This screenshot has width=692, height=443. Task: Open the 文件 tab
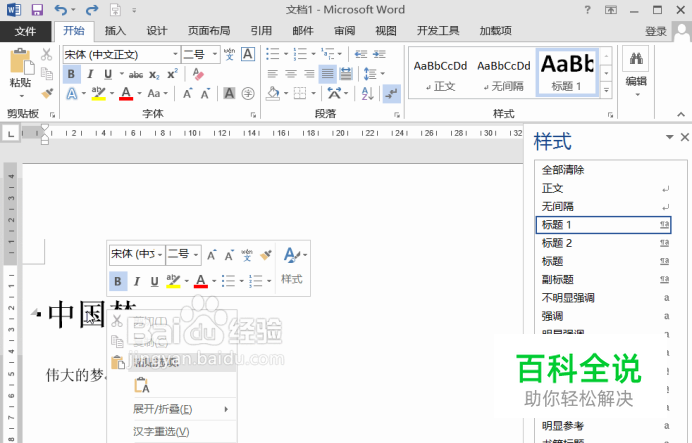coord(25,31)
